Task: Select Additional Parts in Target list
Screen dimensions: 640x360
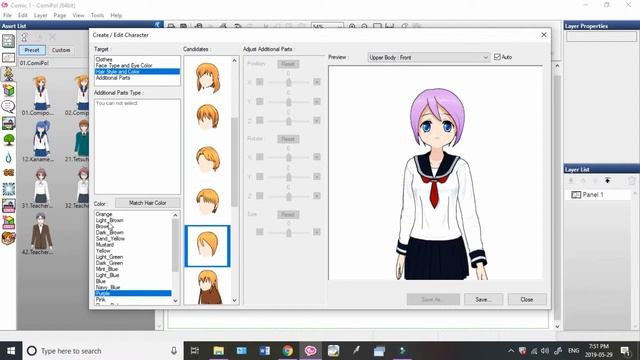Action: [x=137, y=78]
